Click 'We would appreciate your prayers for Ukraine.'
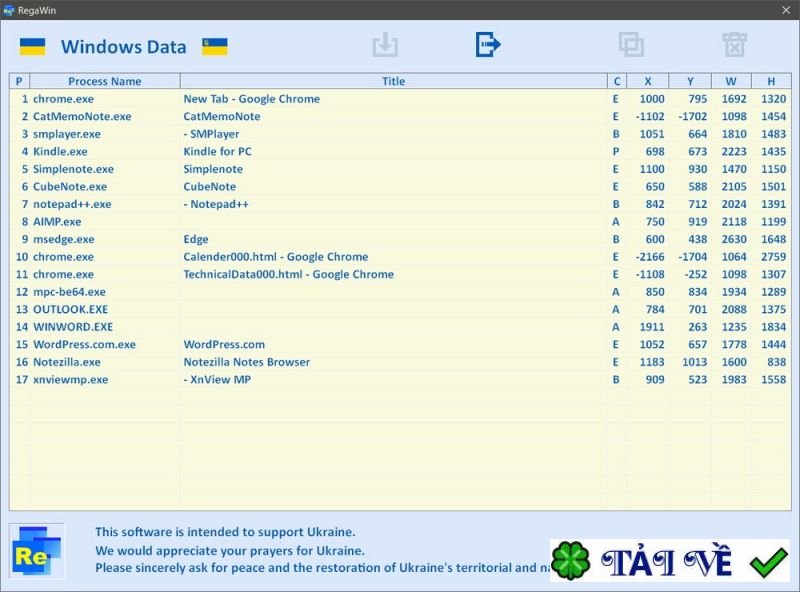Image resolution: width=800 pixels, height=592 pixels. coord(230,551)
